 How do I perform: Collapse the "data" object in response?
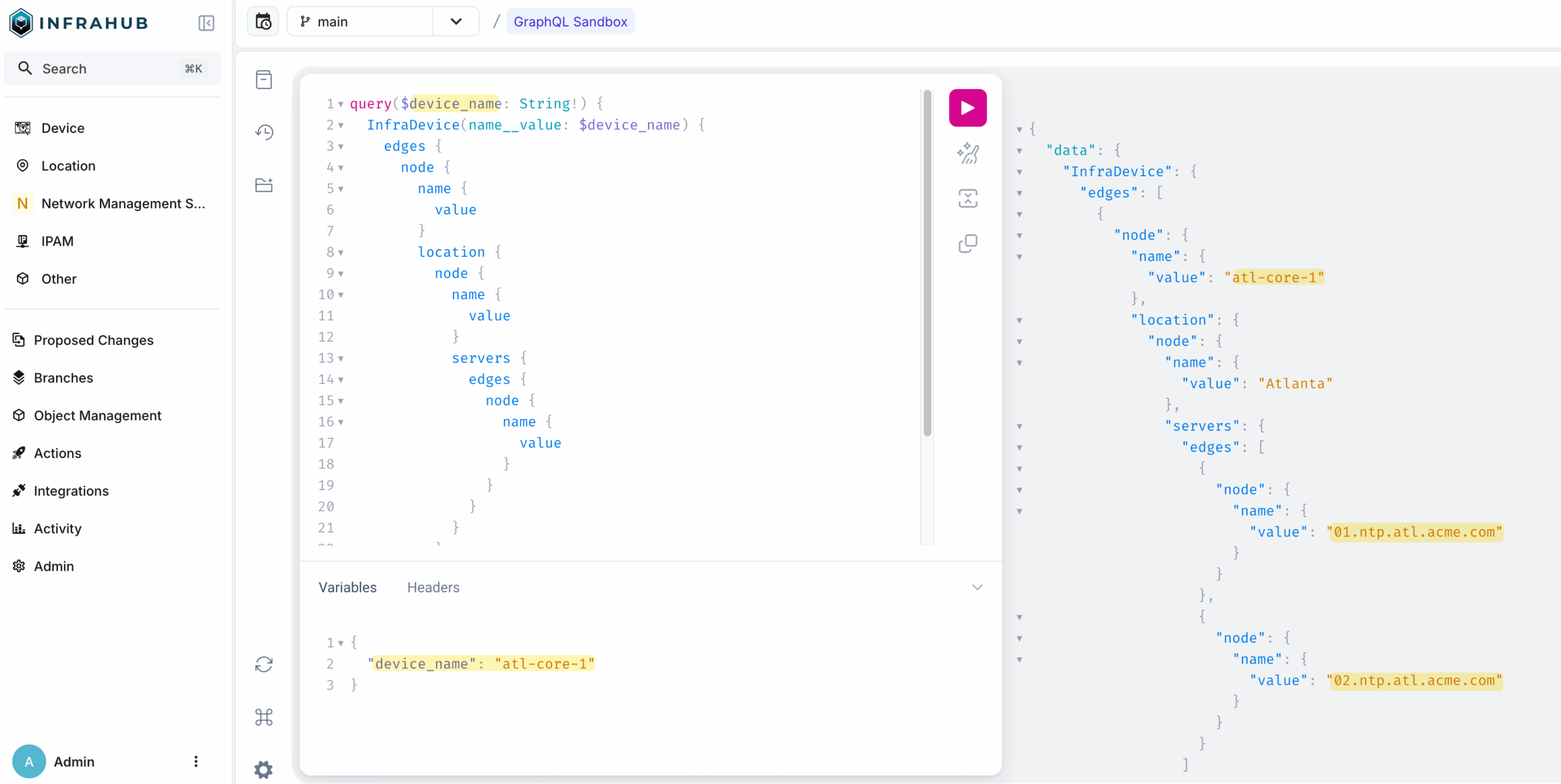coord(1020,151)
